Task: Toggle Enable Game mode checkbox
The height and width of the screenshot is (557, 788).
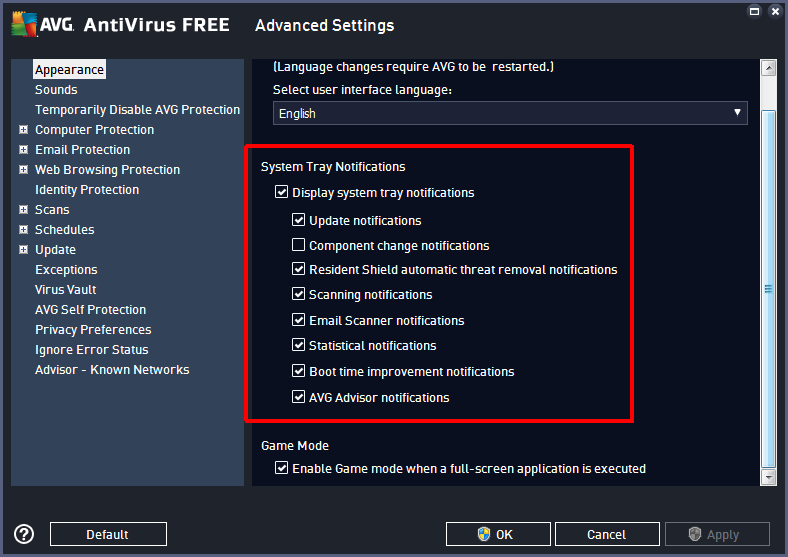Action: click(x=281, y=468)
